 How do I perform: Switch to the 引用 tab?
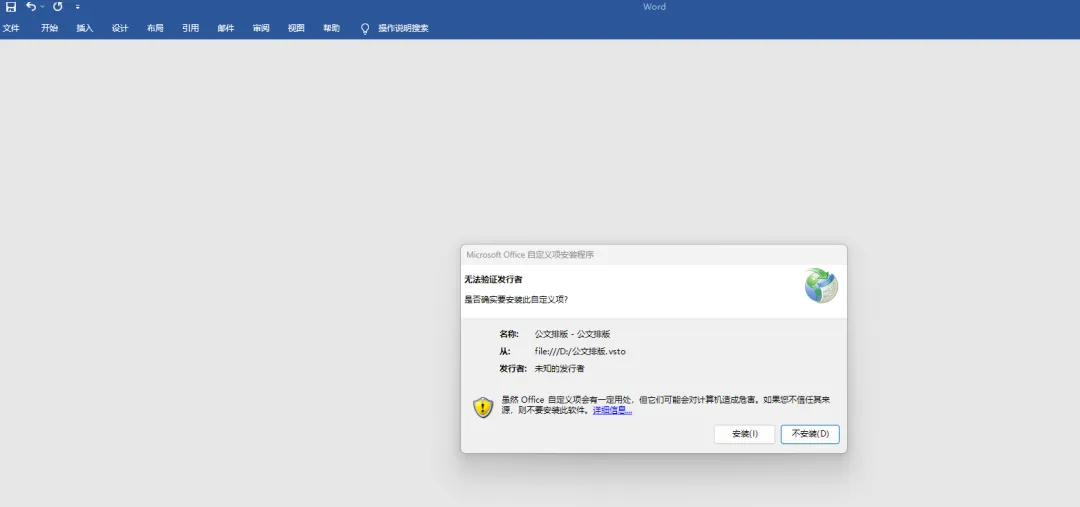190,28
